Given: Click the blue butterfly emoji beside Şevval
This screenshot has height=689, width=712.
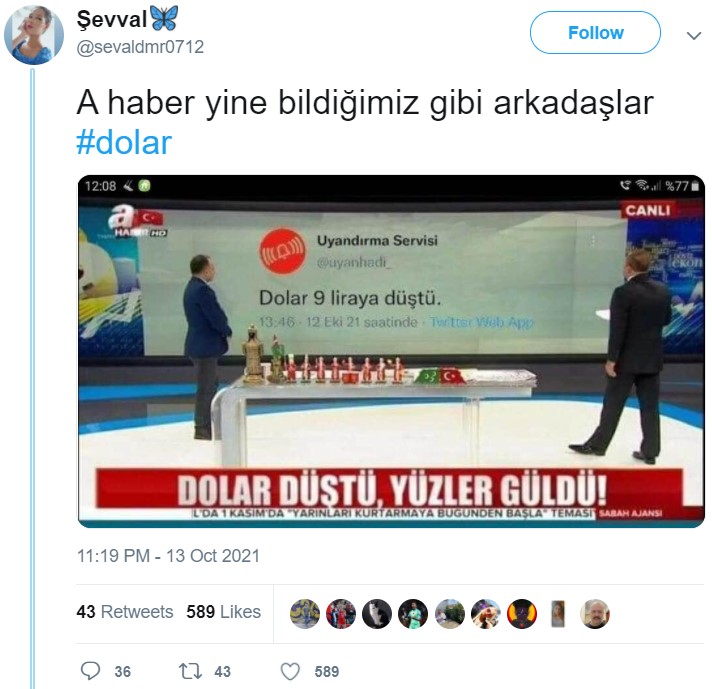Looking at the screenshot, I should click(x=163, y=18).
